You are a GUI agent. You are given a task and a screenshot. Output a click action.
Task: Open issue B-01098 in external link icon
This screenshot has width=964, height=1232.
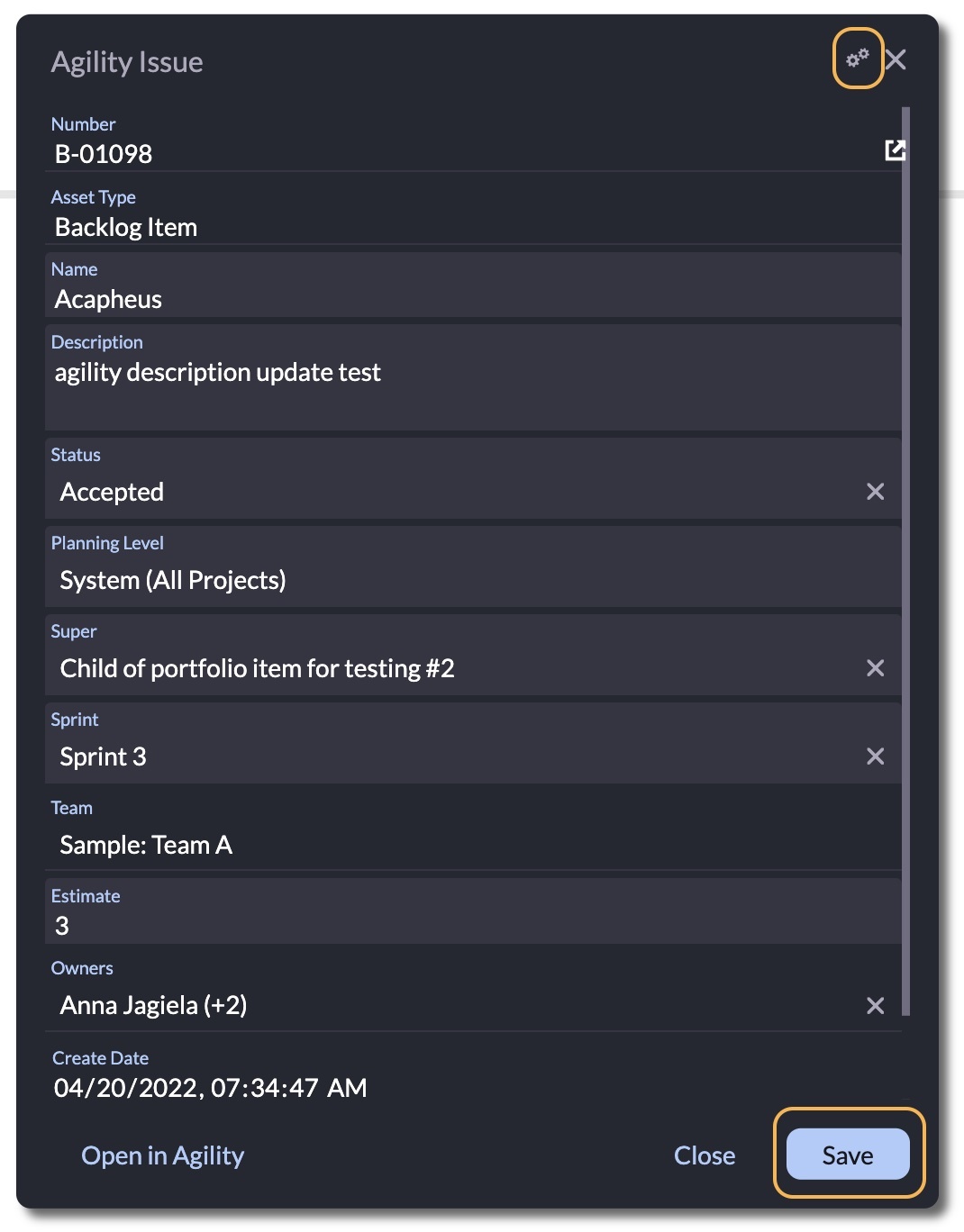pos(895,150)
